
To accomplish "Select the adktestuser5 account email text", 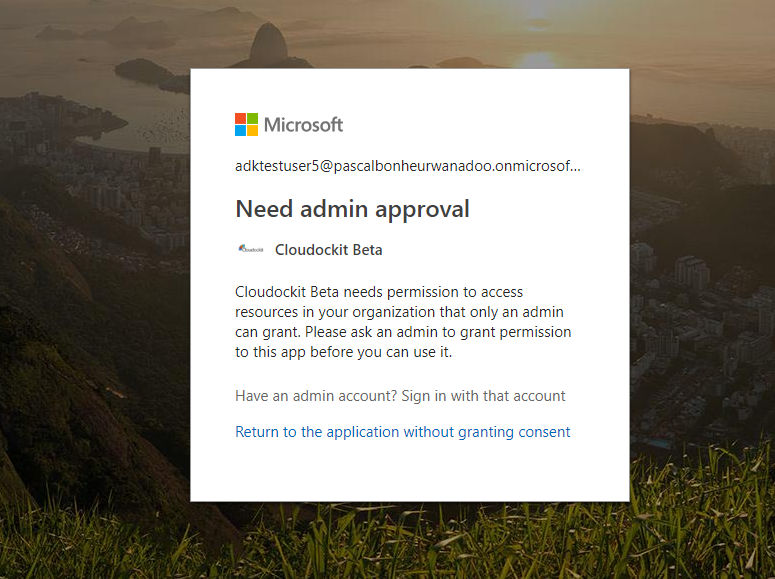I will pyautogui.click(x=408, y=166).
